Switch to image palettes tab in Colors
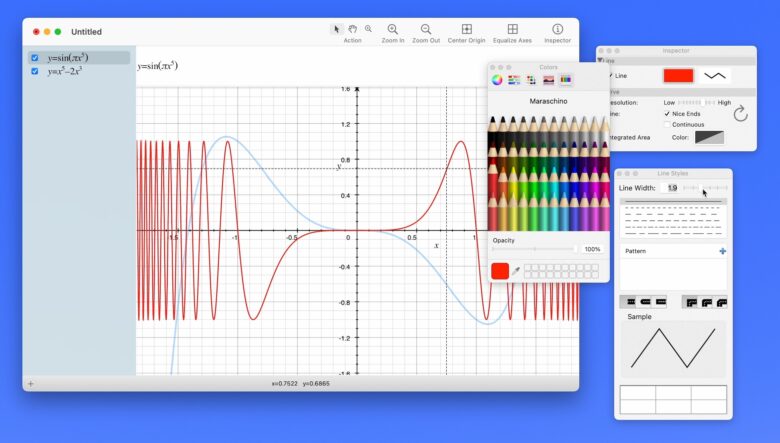 pyautogui.click(x=549, y=80)
